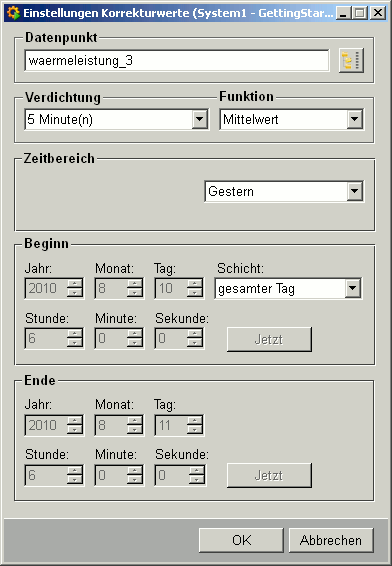Confirm settings with OK button

tap(241, 540)
